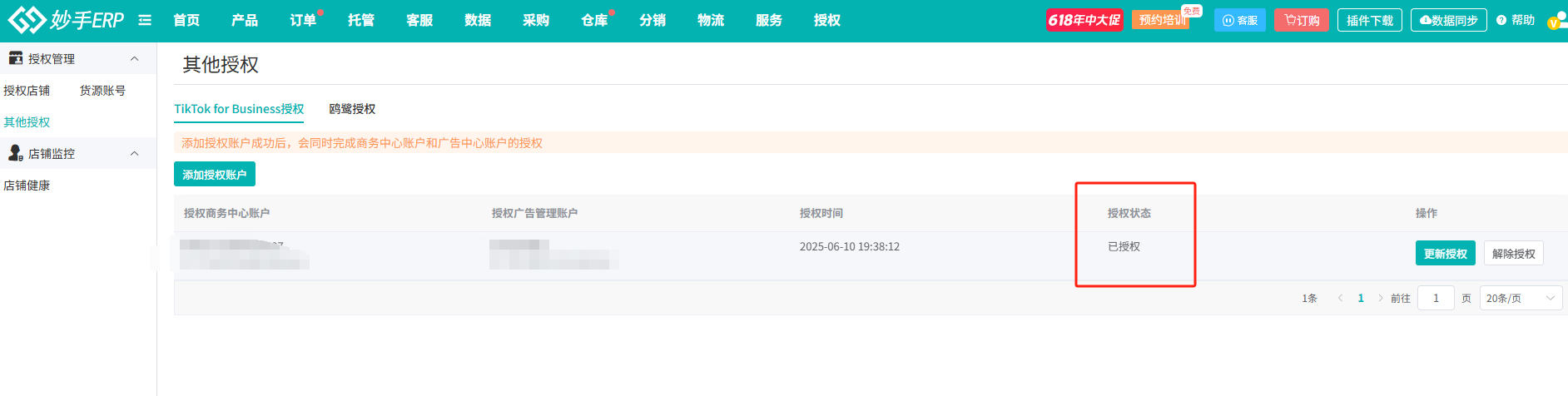
Task: Toggle the sidebar hamburger menu icon
Action: 145,20
